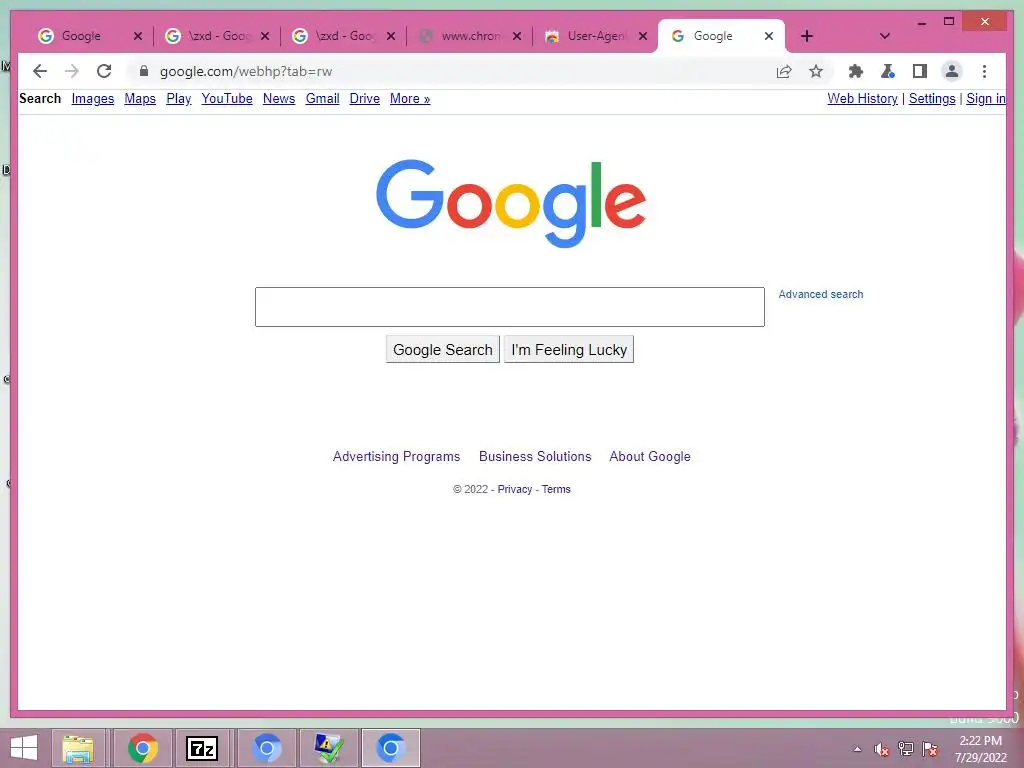Screen dimensions: 1024x768
Task: Share this page icon in address bar
Action: point(784,71)
